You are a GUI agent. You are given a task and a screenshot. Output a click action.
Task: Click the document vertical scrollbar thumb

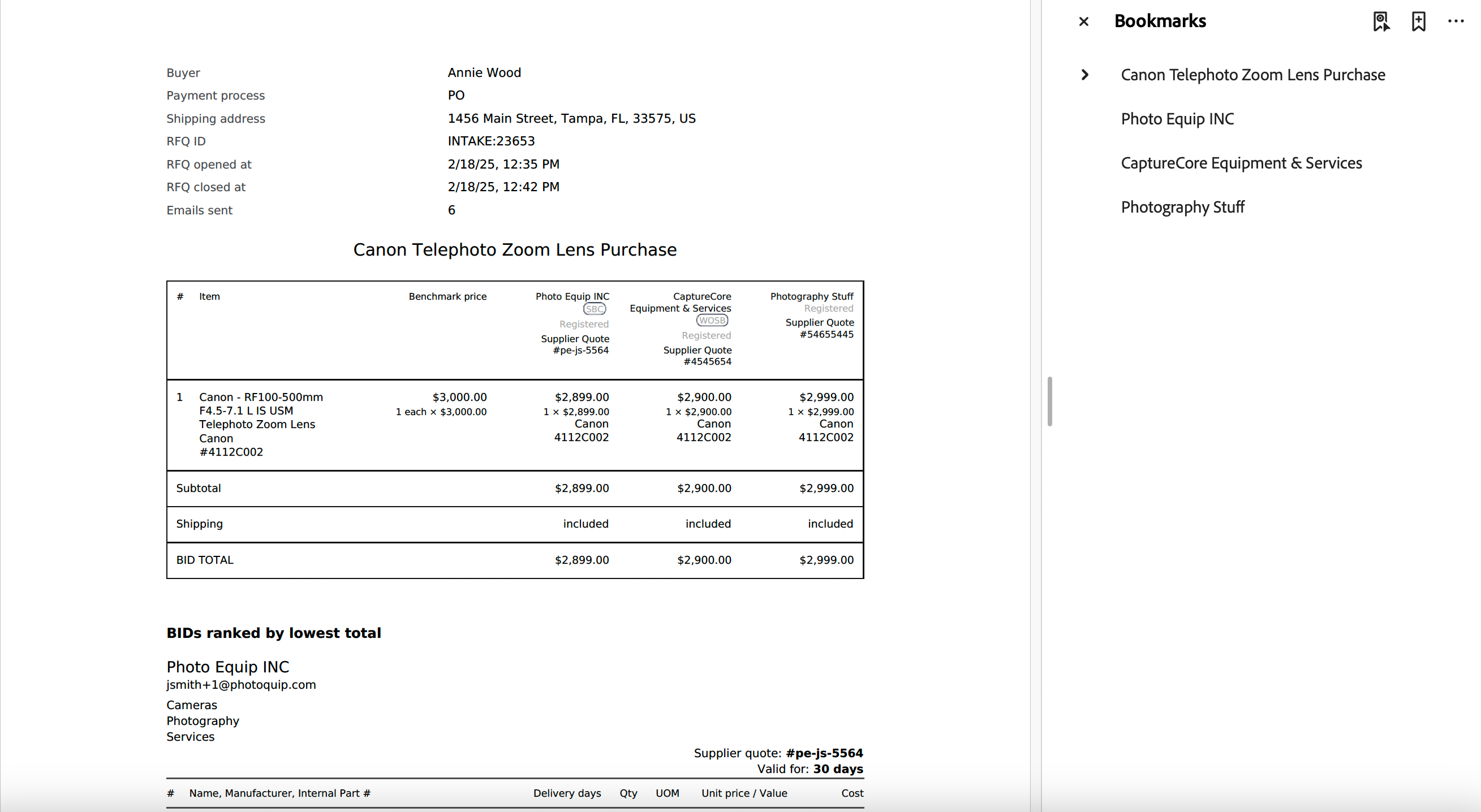click(x=1049, y=401)
